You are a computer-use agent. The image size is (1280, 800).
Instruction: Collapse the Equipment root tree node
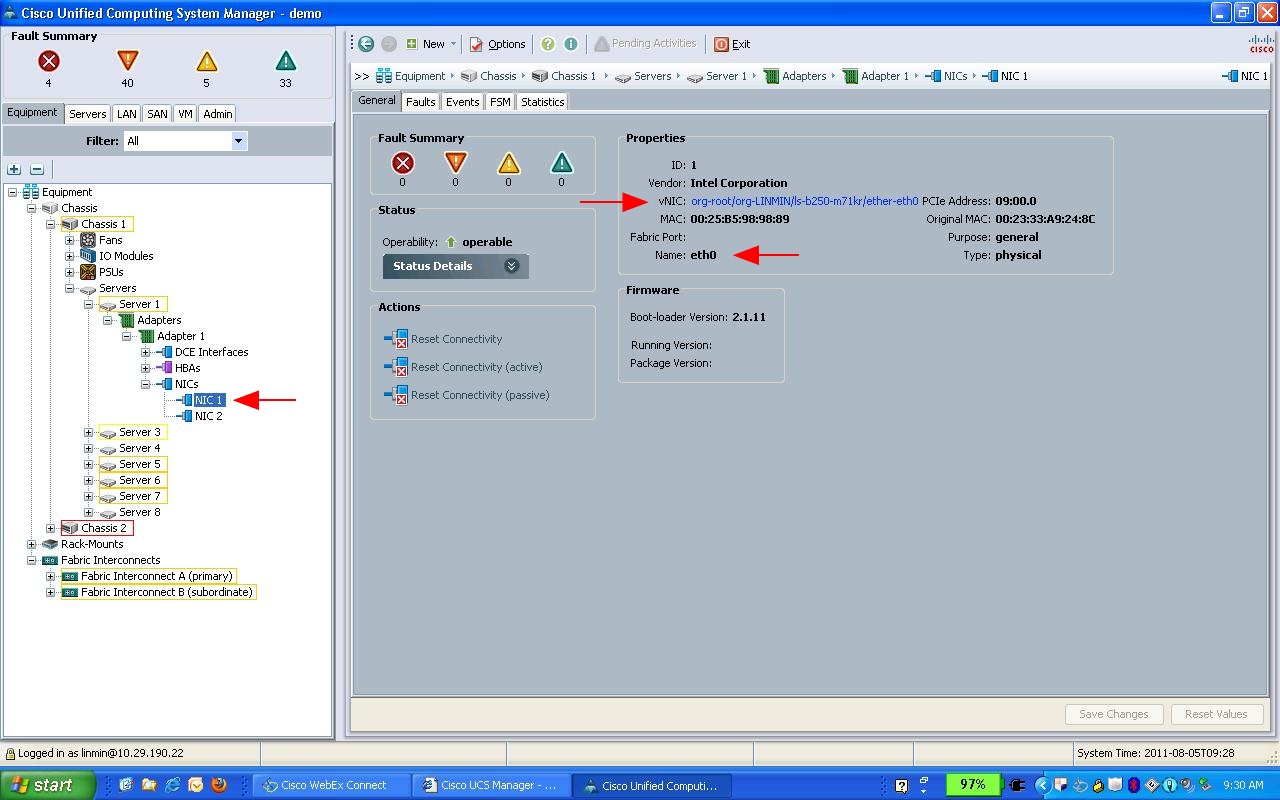coord(12,192)
